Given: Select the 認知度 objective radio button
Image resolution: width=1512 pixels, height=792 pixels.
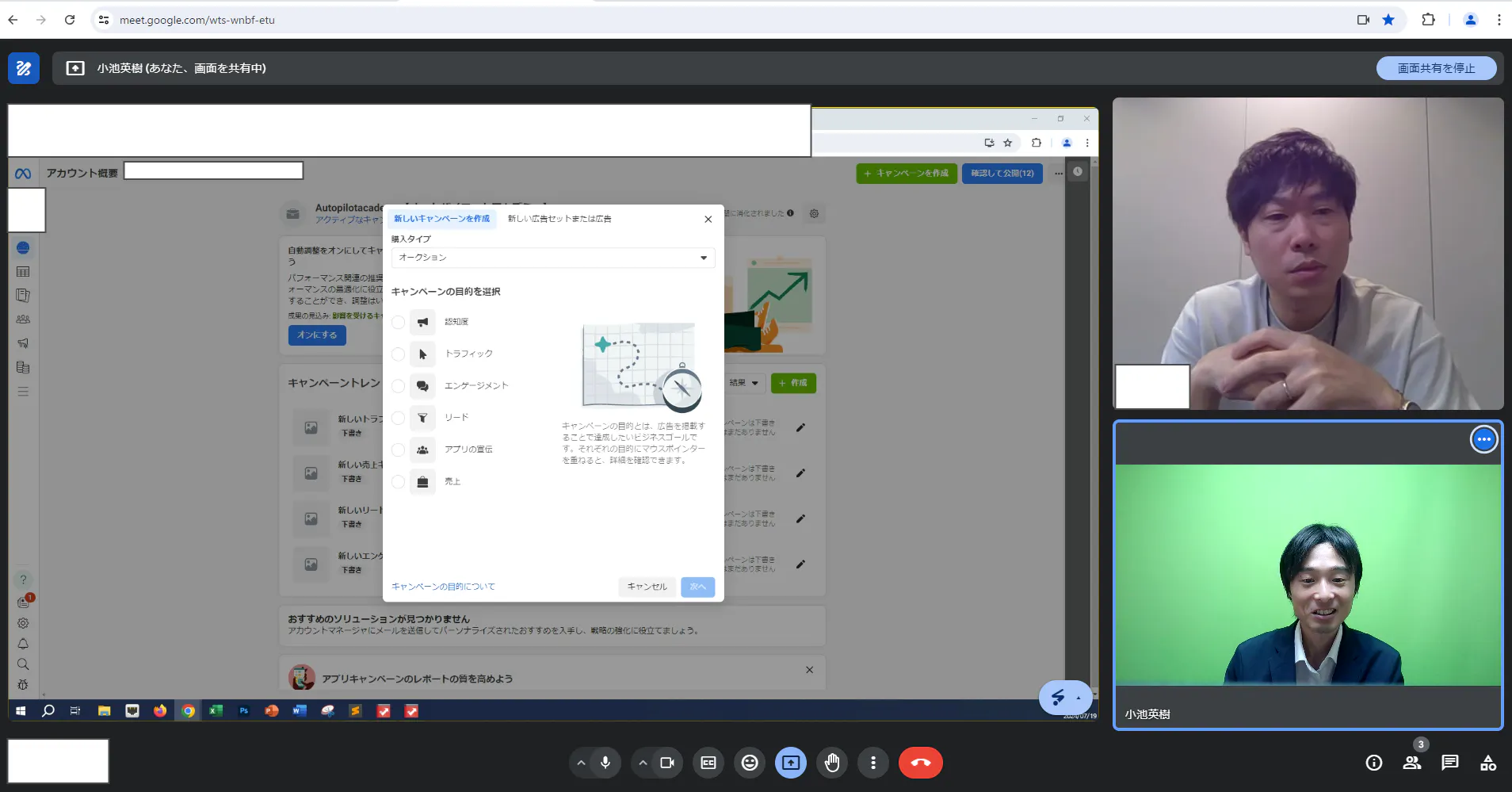Looking at the screenshot, I should pos(399,323).
